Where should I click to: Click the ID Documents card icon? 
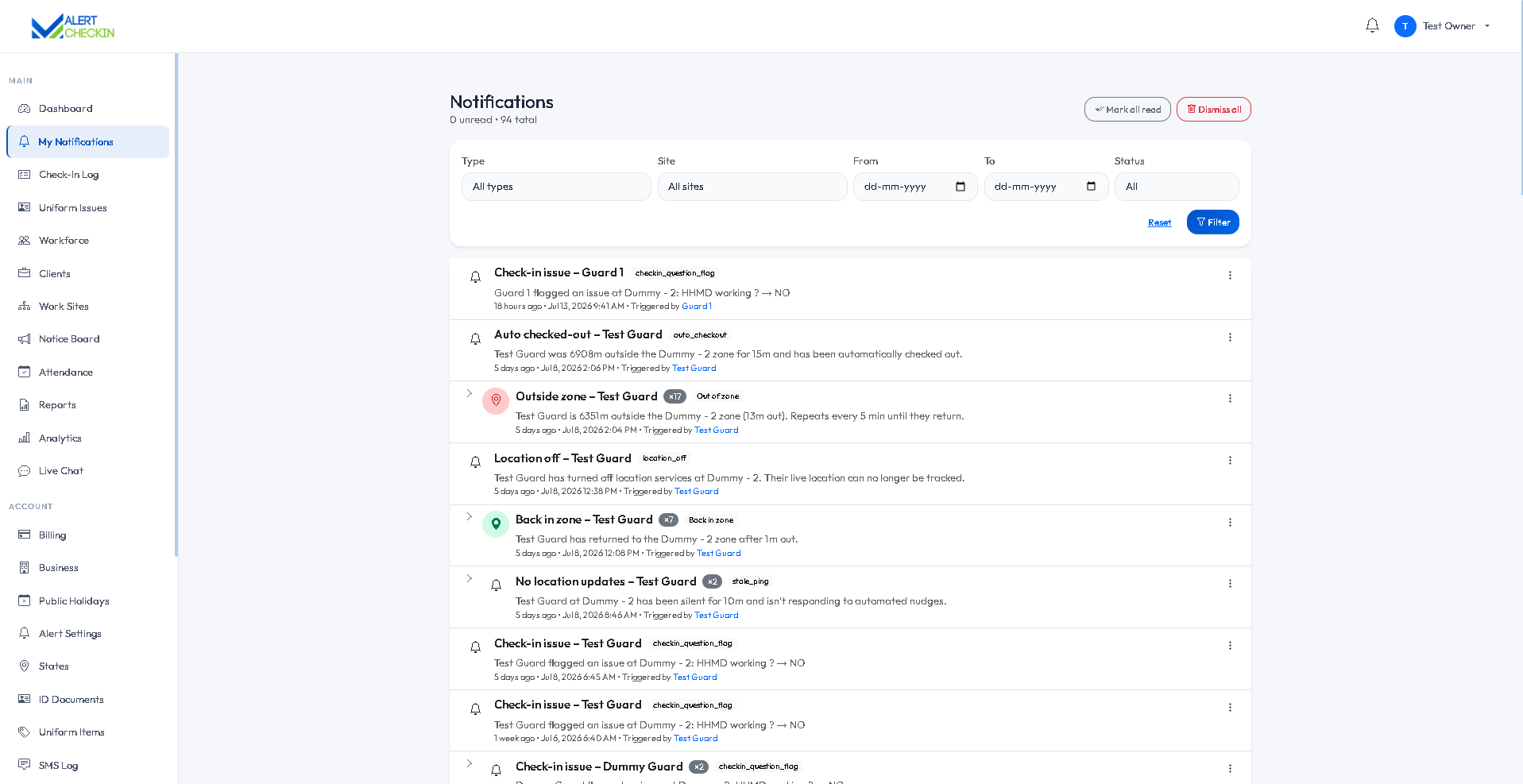point(25,699)
